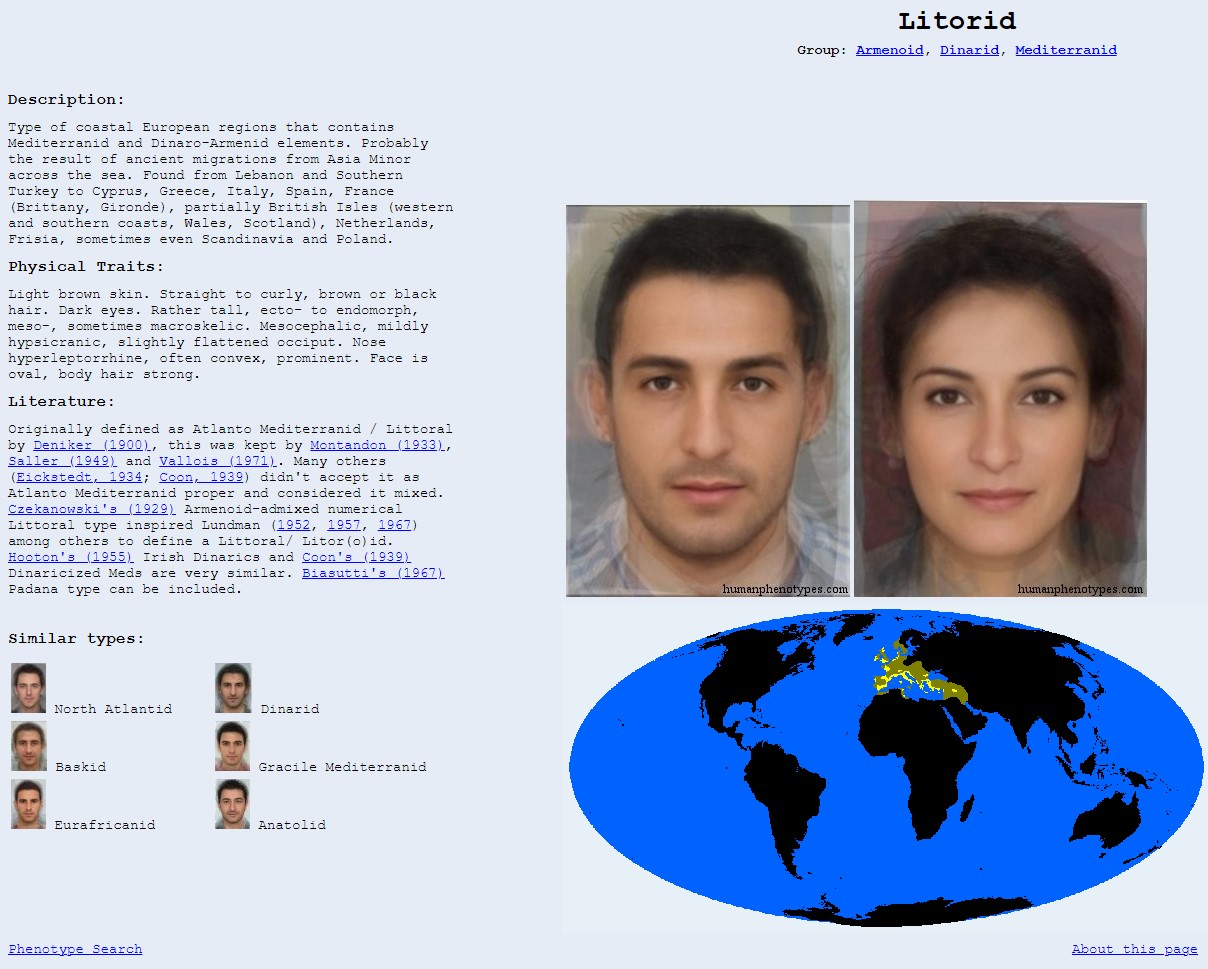
Task: Click the Baskid face thumbnail
Action: pos(28,746)
